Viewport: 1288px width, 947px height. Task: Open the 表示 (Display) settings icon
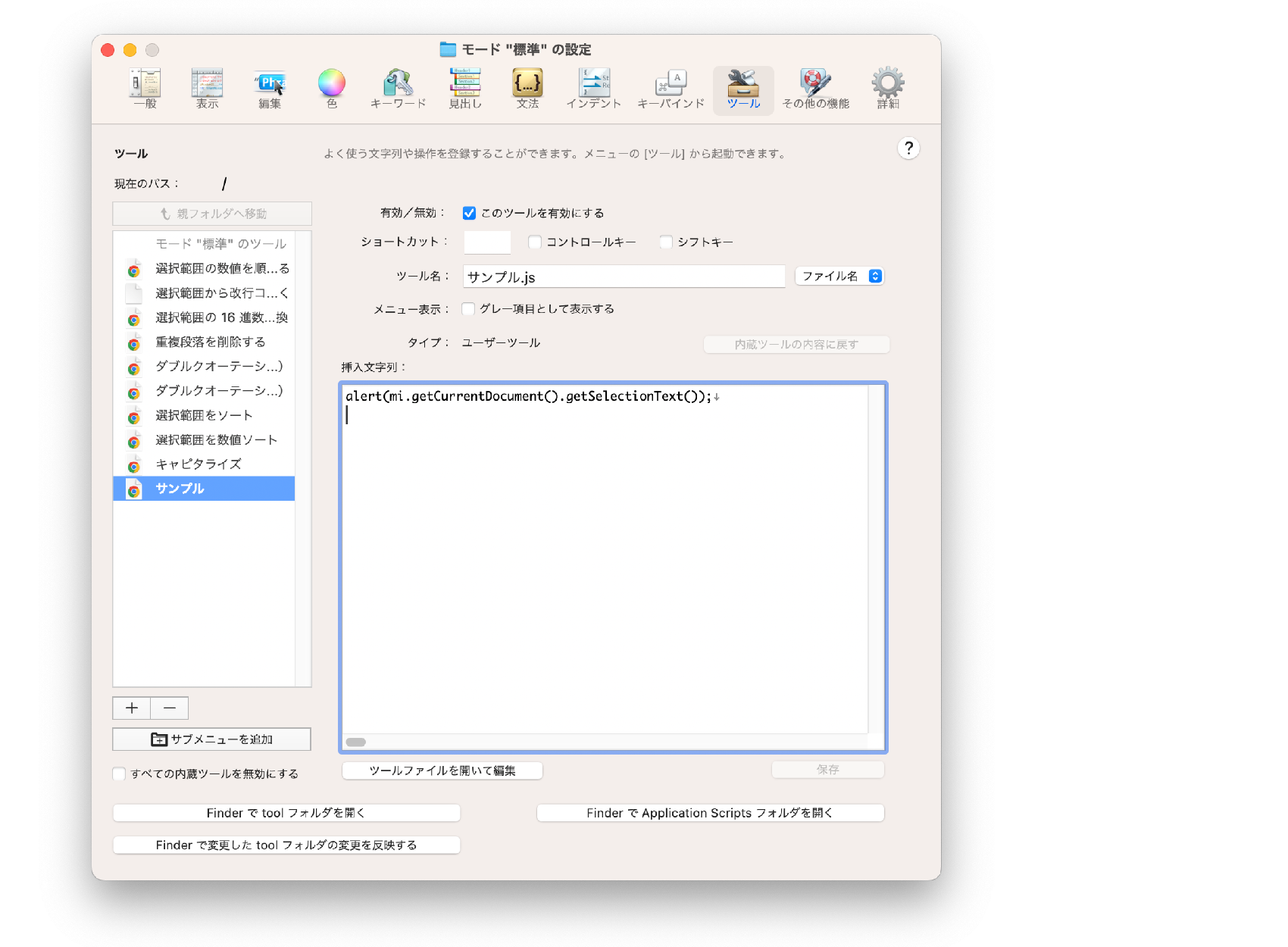pyautogui.click(x=207, y=83)
